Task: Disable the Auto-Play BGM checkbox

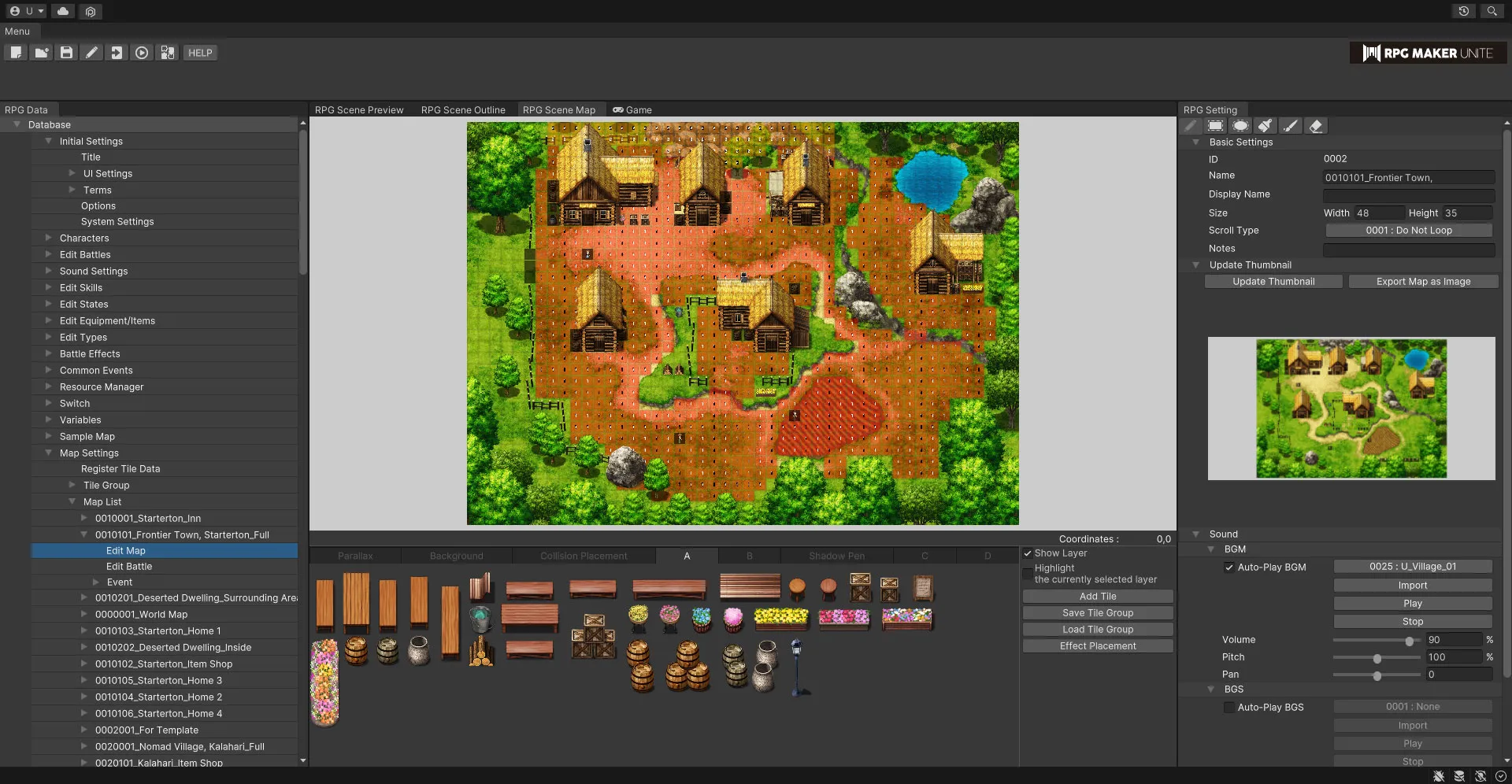Action: 1229,568
